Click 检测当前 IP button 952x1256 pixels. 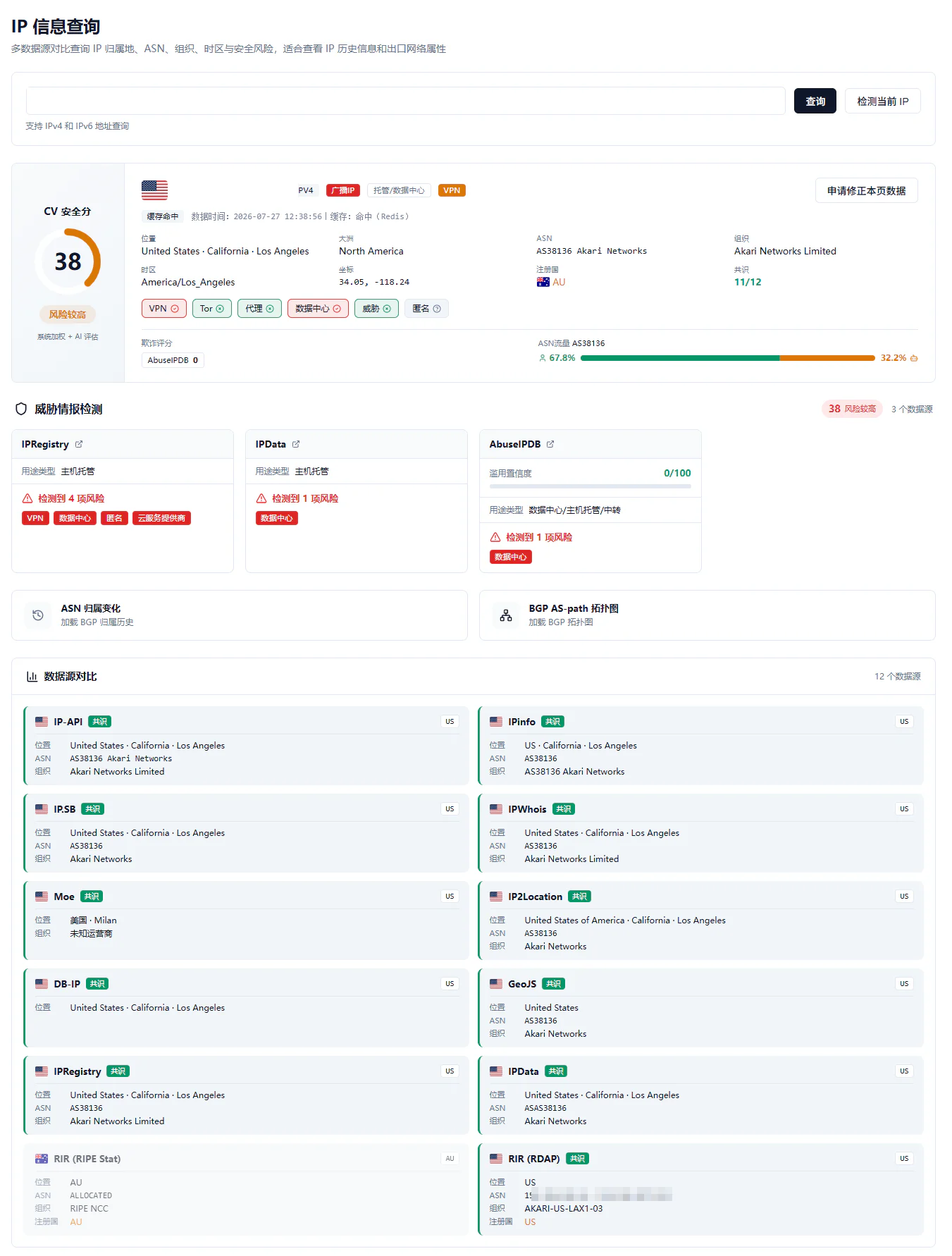coord(882,101)
